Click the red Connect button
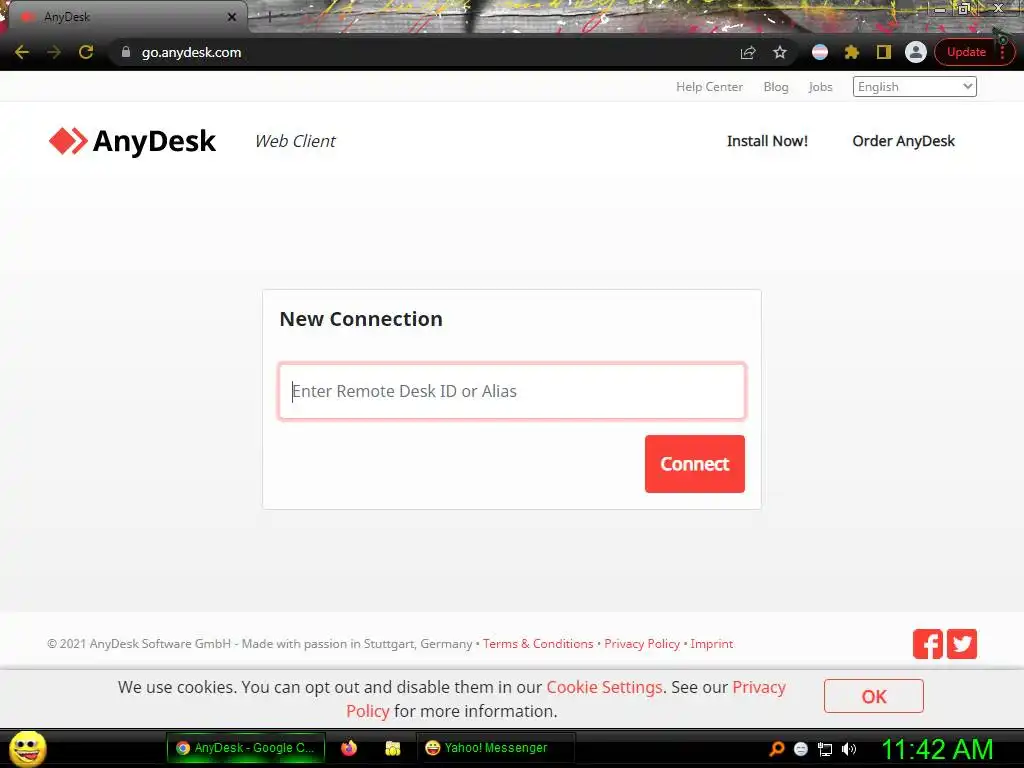The width and height of the screenshot is (1024, 768). [x=695, y=464]
